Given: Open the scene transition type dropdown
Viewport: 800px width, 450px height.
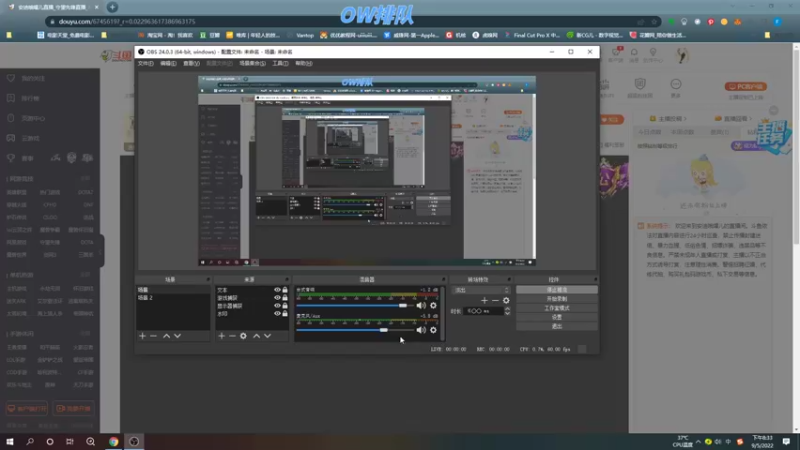Looking at the screenshot, I should point(481,290).
